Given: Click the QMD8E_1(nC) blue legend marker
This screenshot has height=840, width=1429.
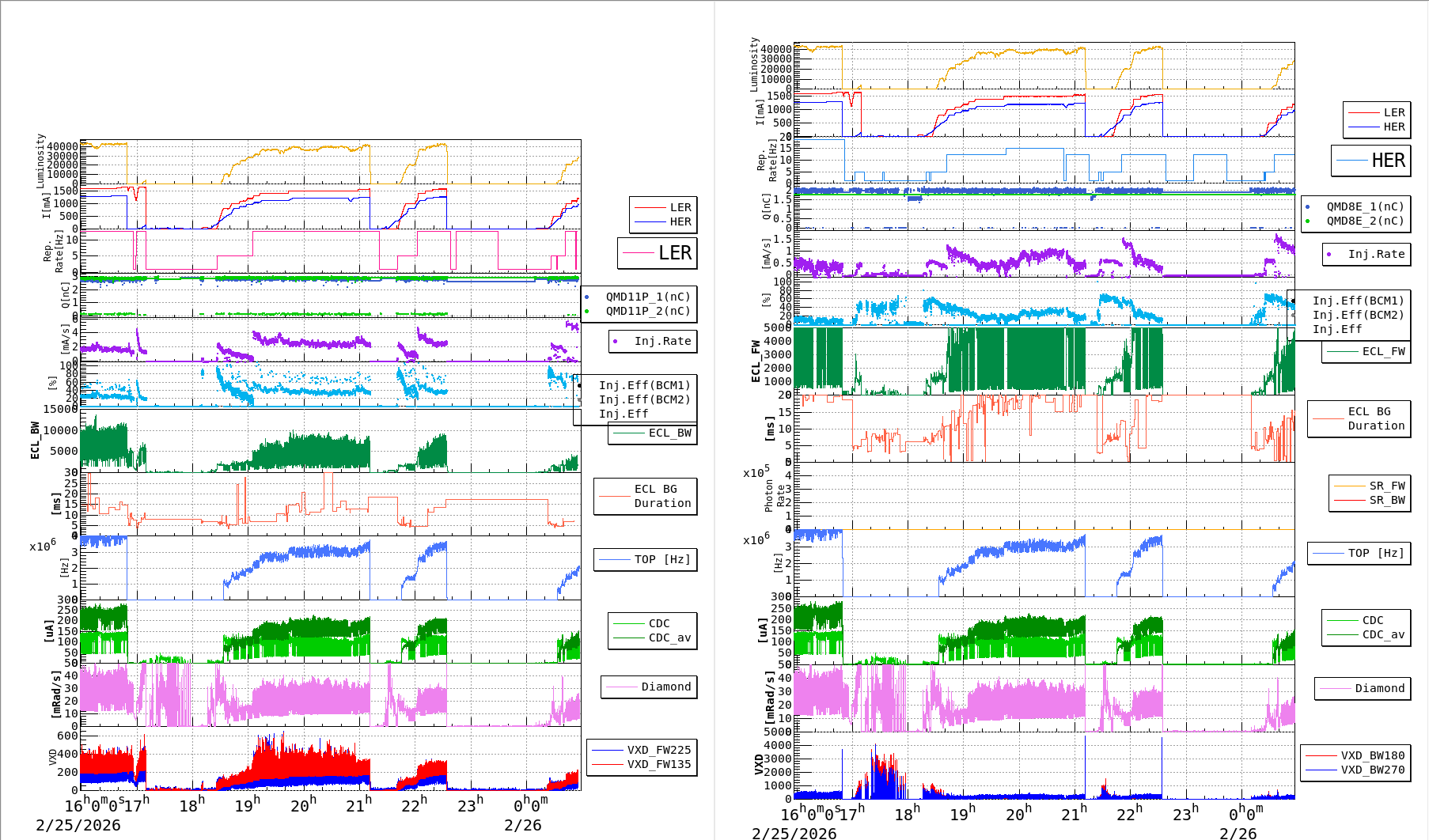Looking at the screenshot, I should tap(1308, 206).
